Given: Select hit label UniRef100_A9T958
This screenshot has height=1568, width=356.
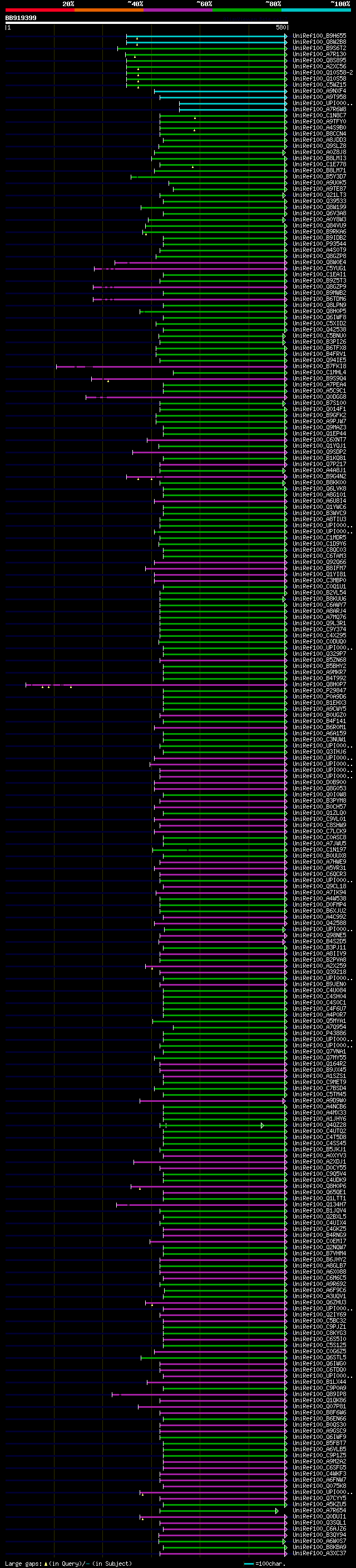Looking at the screenshot, I should click(319, 97).
